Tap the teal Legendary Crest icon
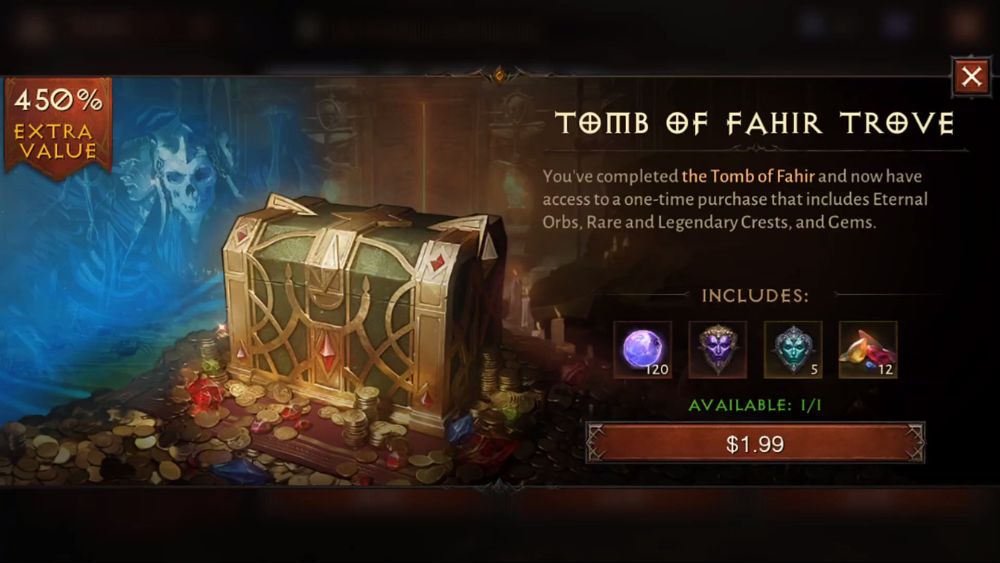Screen dimensions: 1000x563 [793, 349]
